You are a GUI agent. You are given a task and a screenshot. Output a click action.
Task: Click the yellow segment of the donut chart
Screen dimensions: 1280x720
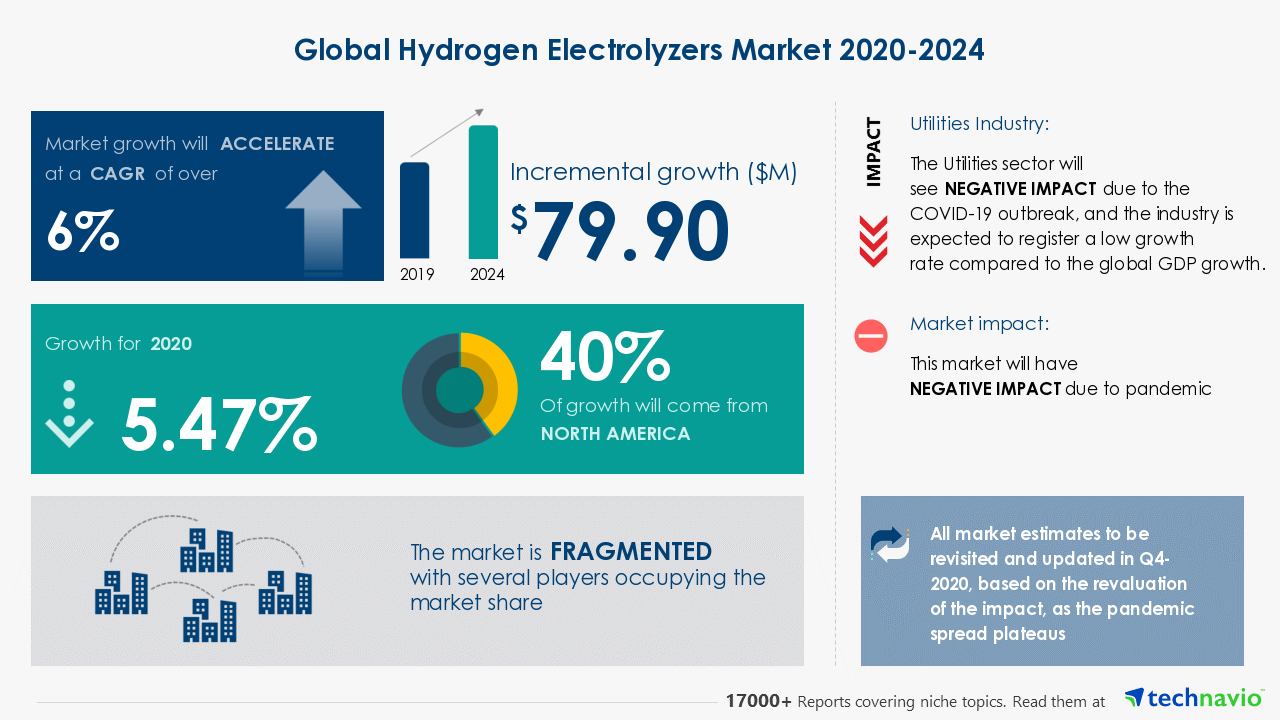pyautogui.click(x=497, y=380)
